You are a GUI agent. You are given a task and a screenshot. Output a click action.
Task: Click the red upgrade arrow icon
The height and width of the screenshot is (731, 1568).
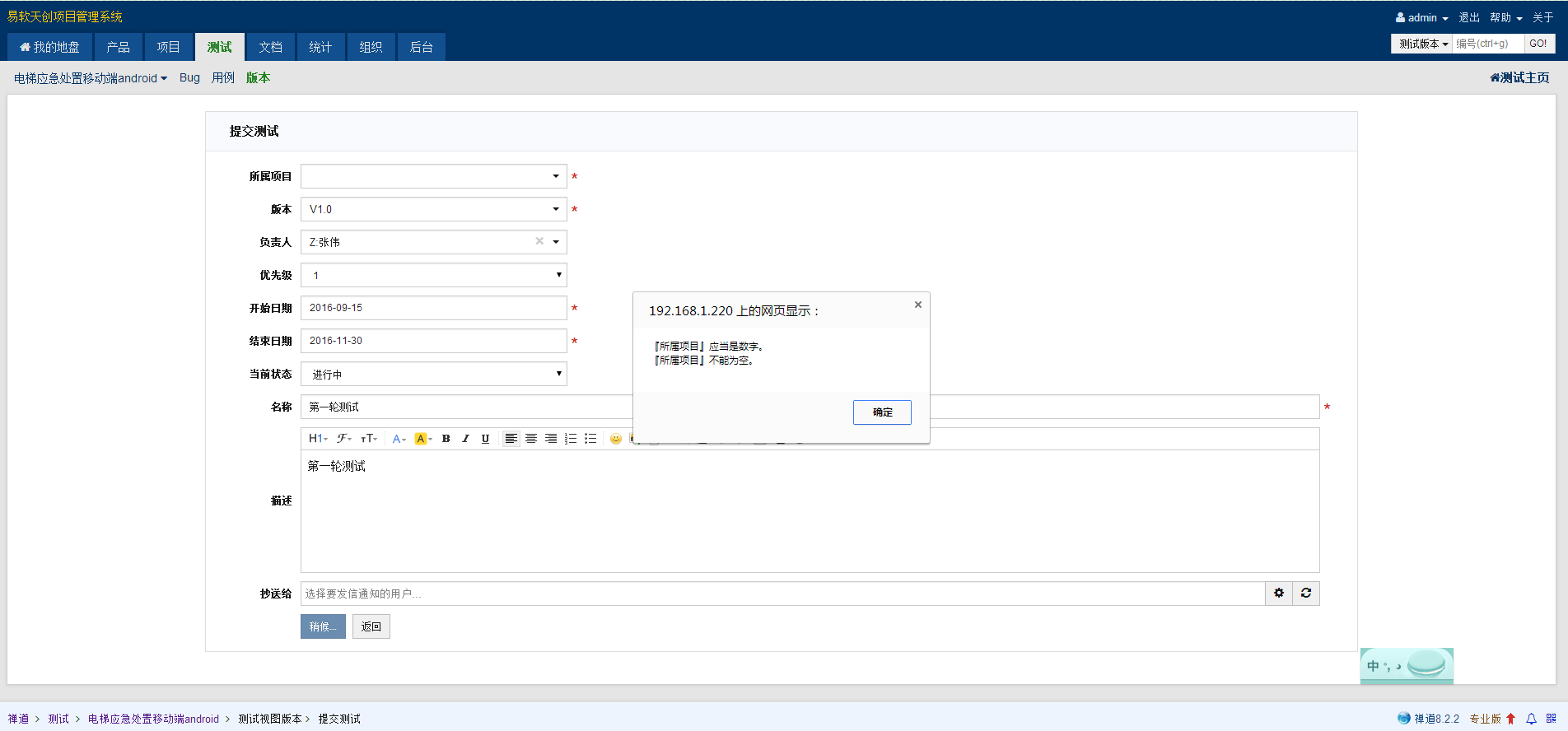(x=1511, y=719)
